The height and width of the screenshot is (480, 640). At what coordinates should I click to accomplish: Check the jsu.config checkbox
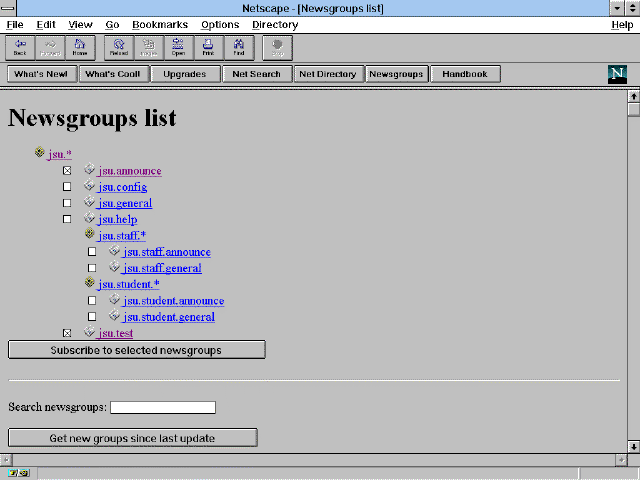point(67,187)
